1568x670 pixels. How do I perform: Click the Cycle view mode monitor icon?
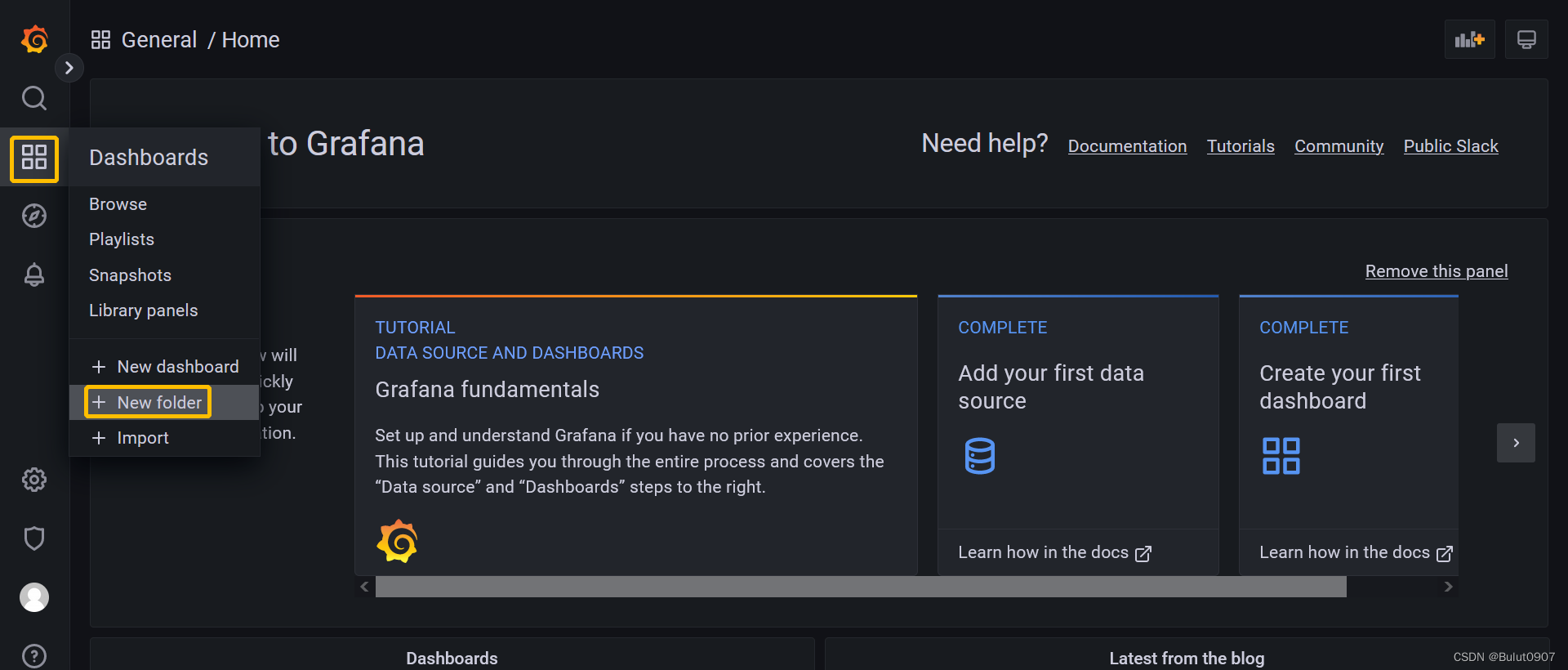pyautogui.click(x=1526, y=39)
